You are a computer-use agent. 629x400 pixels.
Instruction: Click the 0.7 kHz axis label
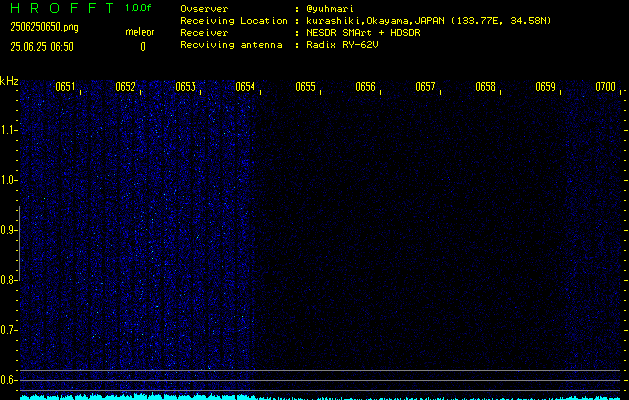(x=8, y=330)
